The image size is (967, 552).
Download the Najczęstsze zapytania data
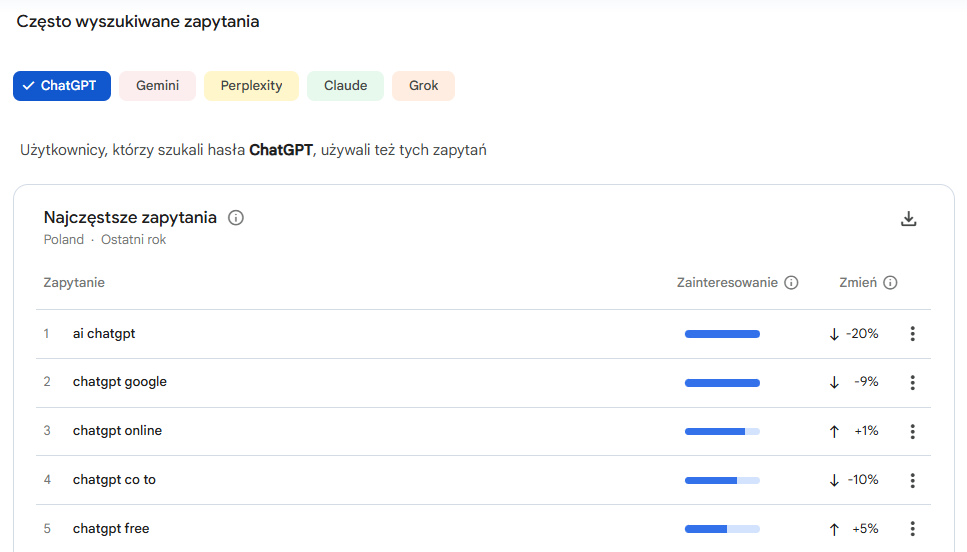coord(908,219)
